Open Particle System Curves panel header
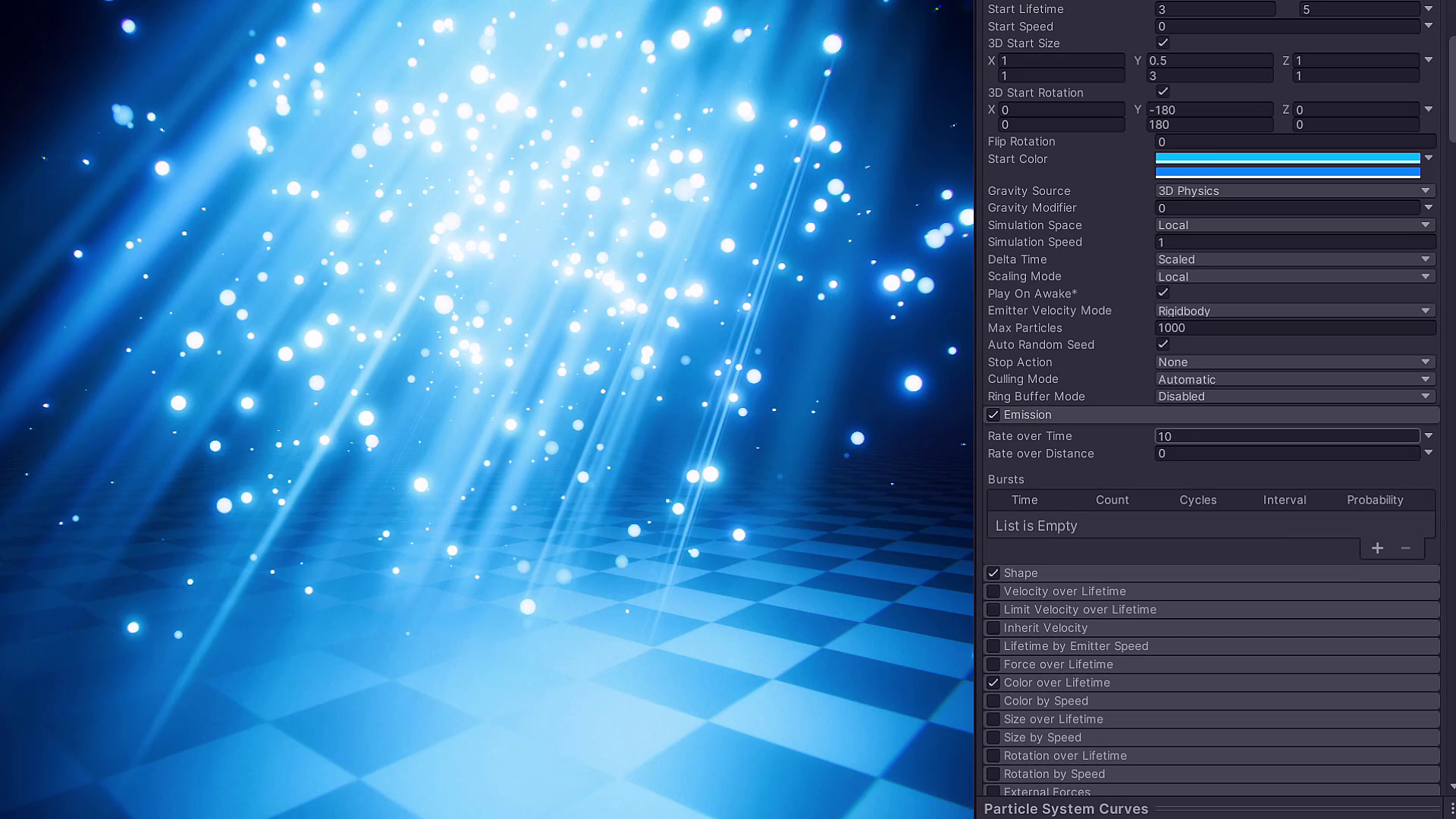 (1211, 809)
